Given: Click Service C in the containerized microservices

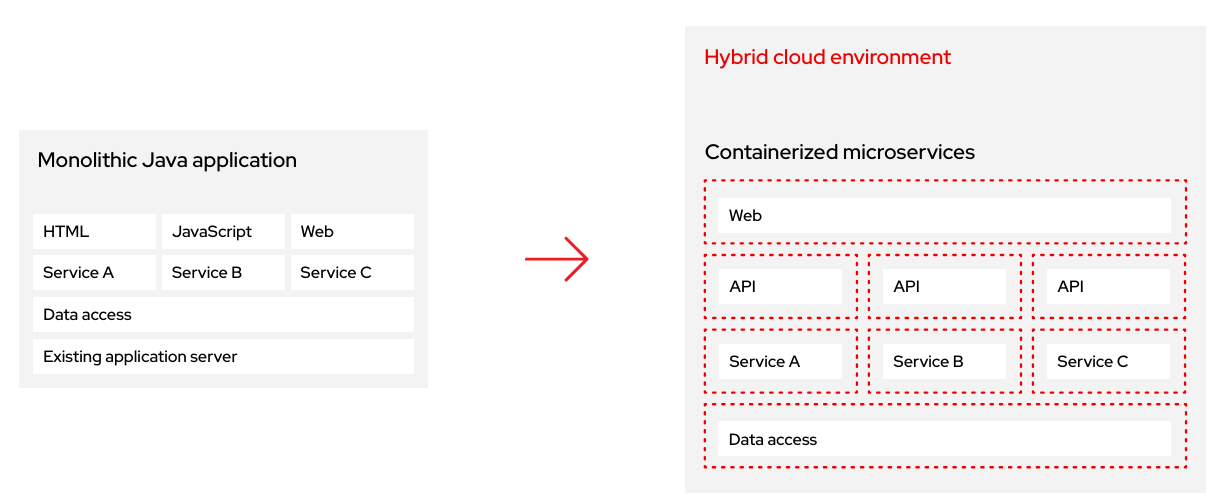Looking at the screenshot, I should pyautogui.click(x=1108, y=361).
